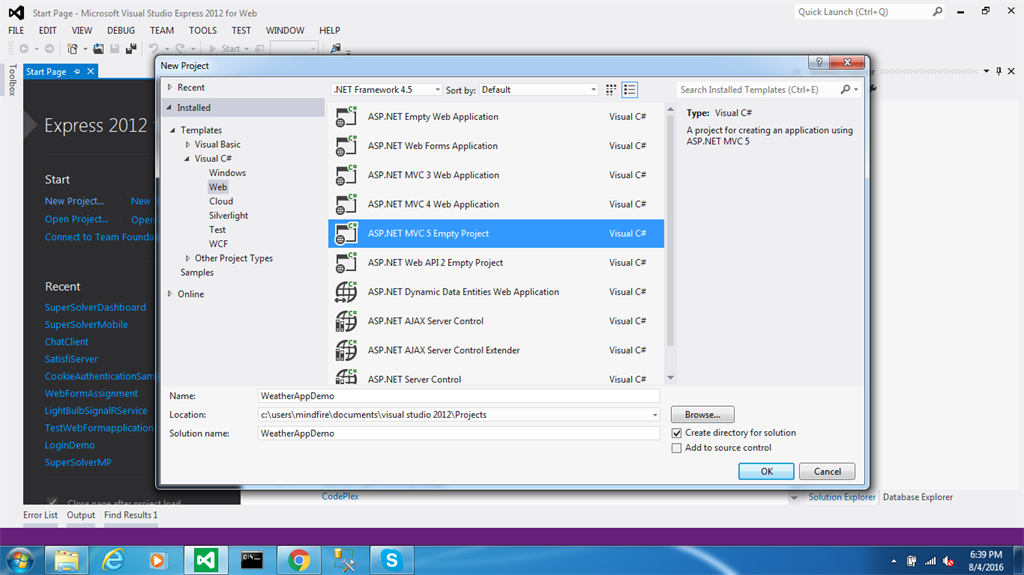Screen dimensions: 1024x575
Task: Open Skype from the taskbar
Action: coord(392,560)
